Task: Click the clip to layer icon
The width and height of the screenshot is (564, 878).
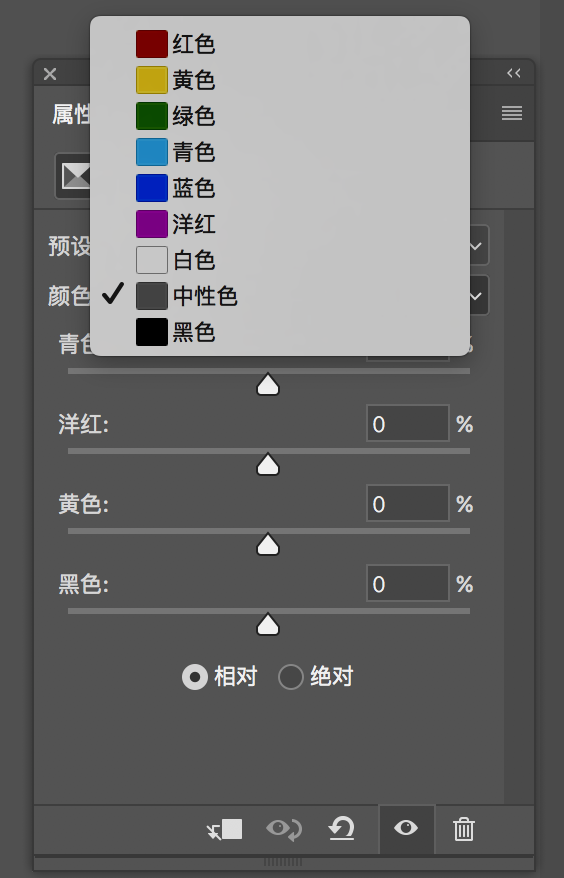Action: [225, 829]
